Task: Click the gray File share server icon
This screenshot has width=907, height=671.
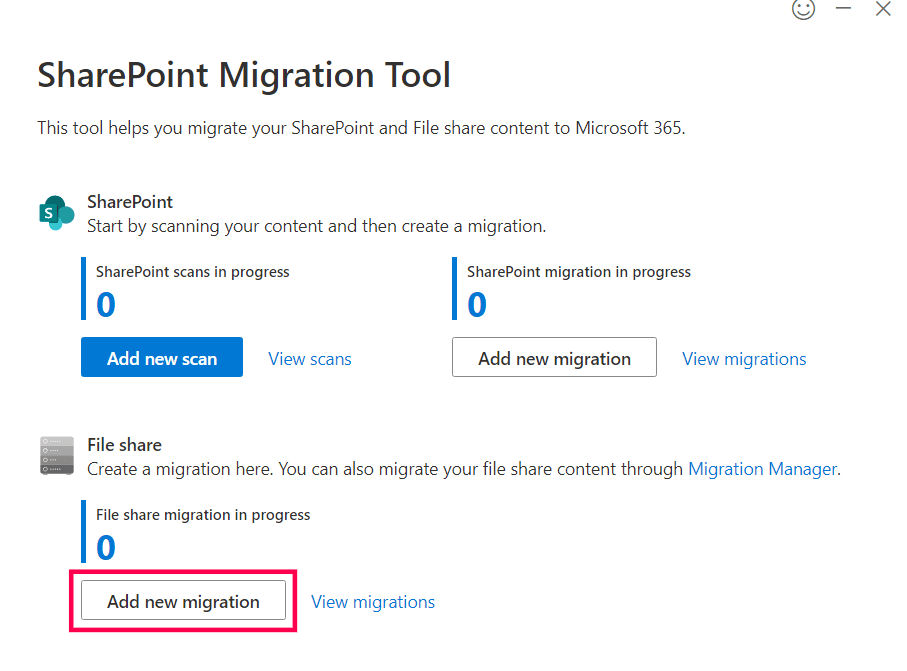Action: click(x=57, y=455)
